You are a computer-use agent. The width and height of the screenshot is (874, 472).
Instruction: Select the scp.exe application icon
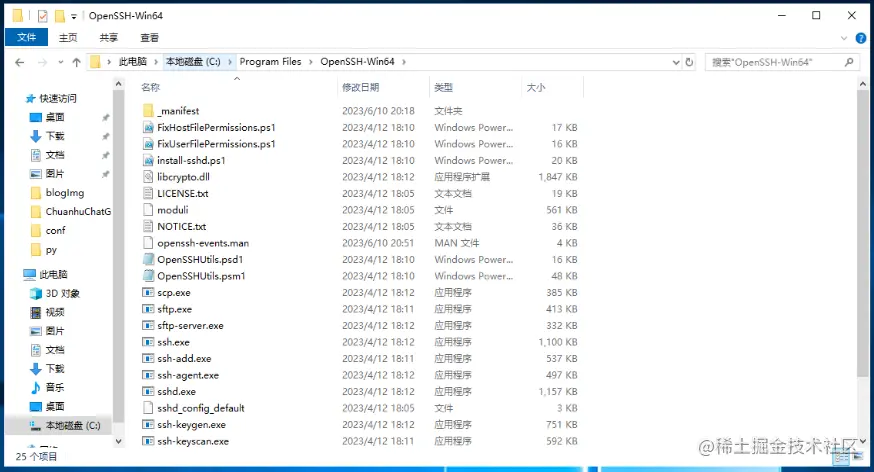pyautogui.click(x=148, y=293)
